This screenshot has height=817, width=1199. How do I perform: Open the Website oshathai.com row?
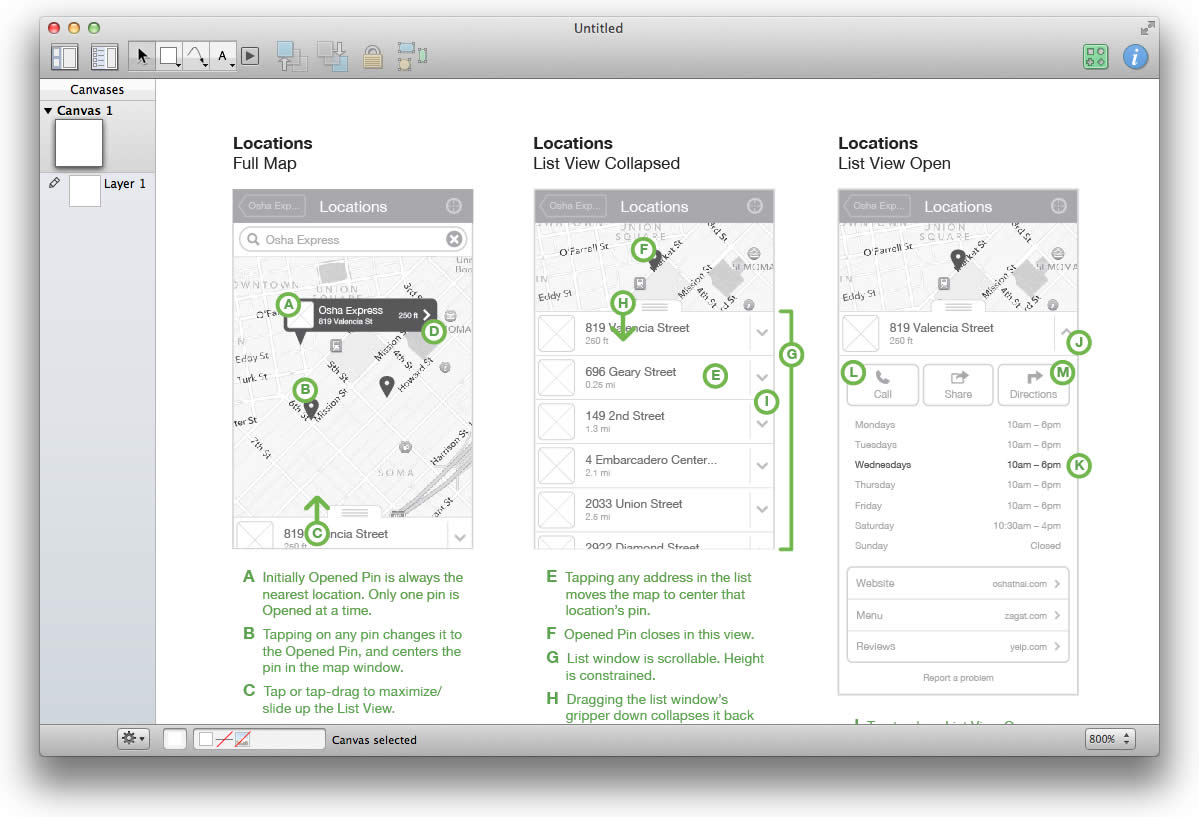click(x=957, y=584)
